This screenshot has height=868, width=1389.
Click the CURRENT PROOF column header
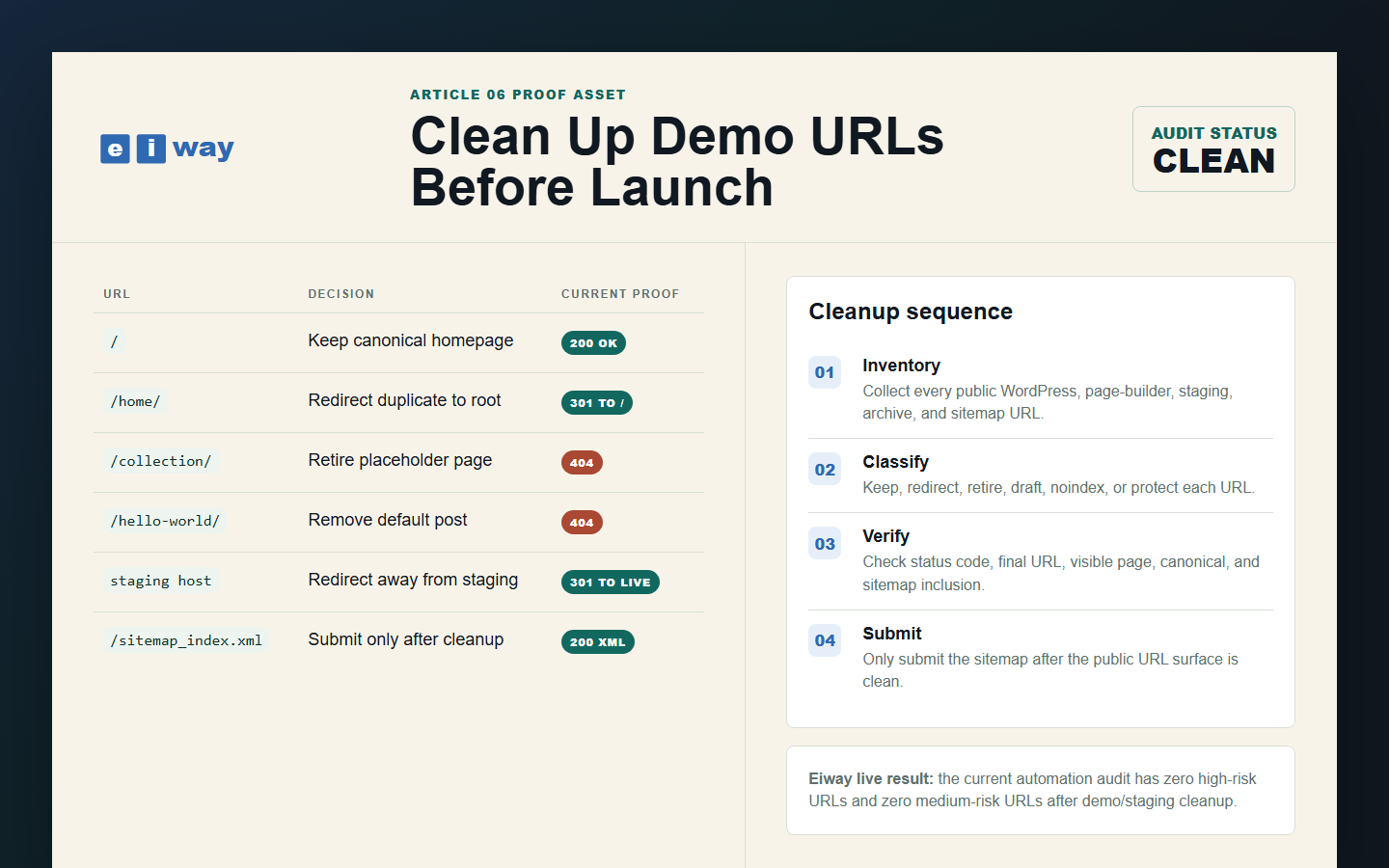coord(620,294)
